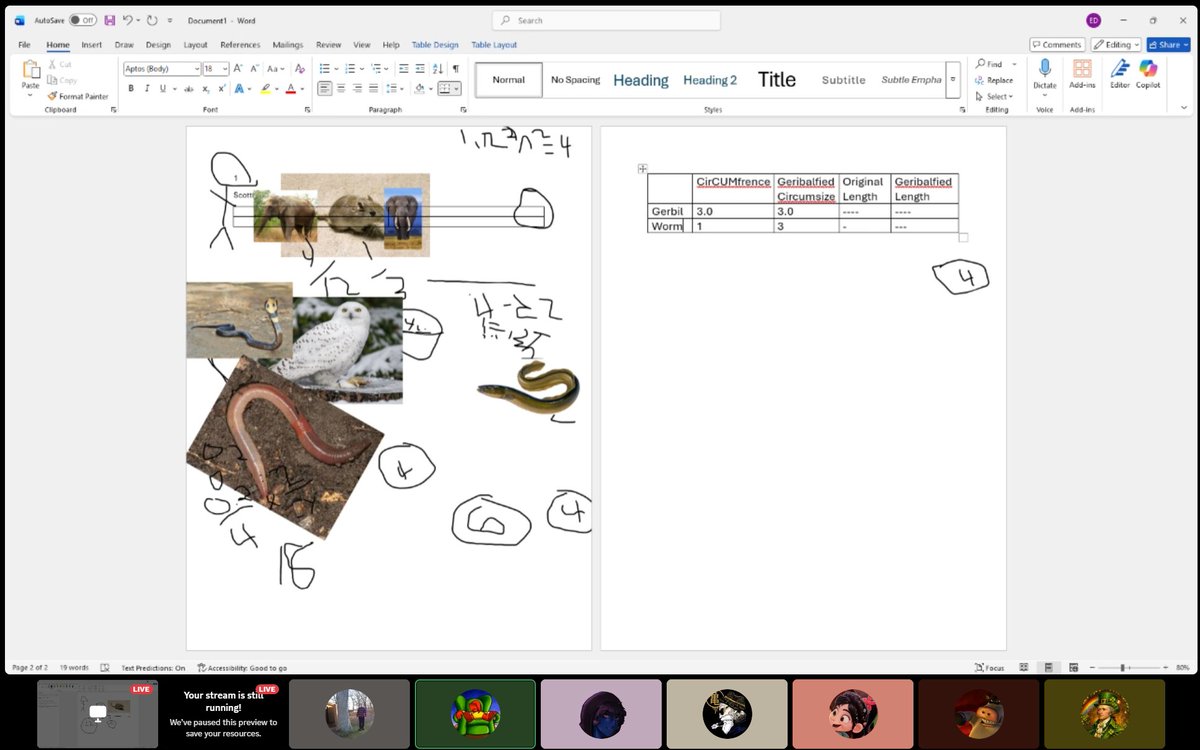This screenshot has width=1200, height=750.
Task: Open Copilot from the ribbon
Action: pyautogui.click(x=1148, y=72)
